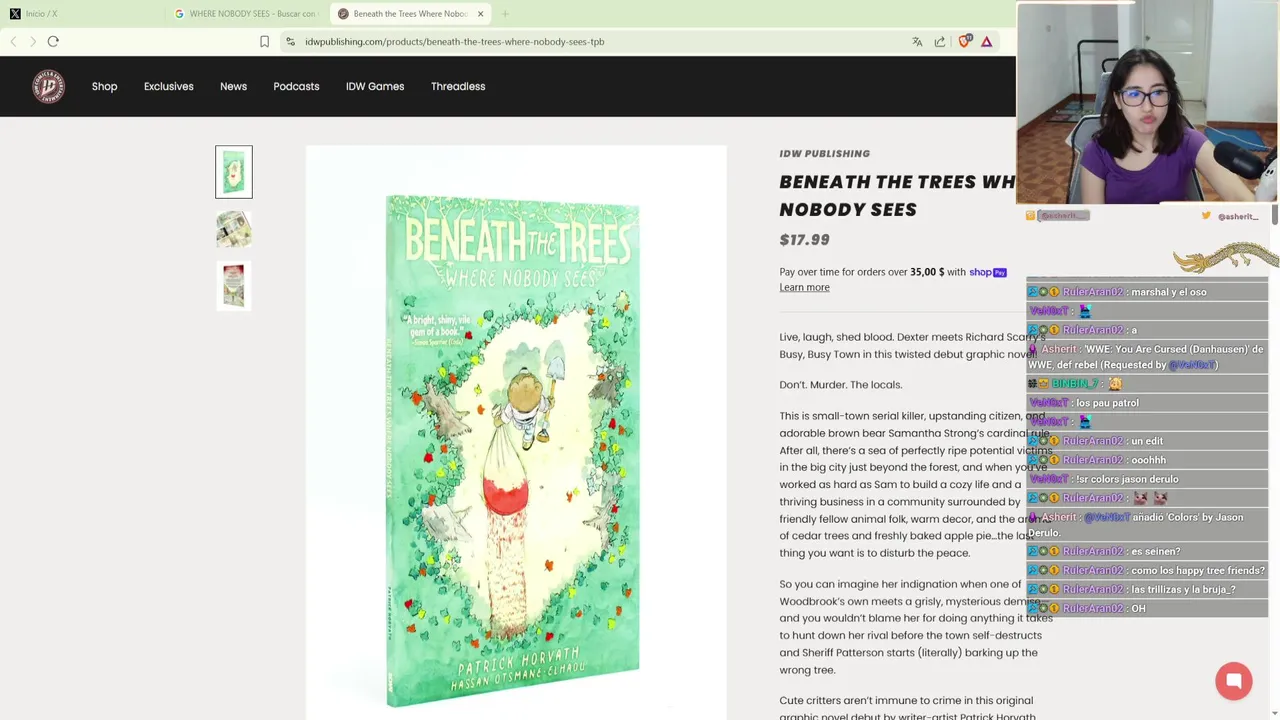Click the streamer webcam overlay
The width and height of the screenshot is (1280, 720).
coord(1147,104)
